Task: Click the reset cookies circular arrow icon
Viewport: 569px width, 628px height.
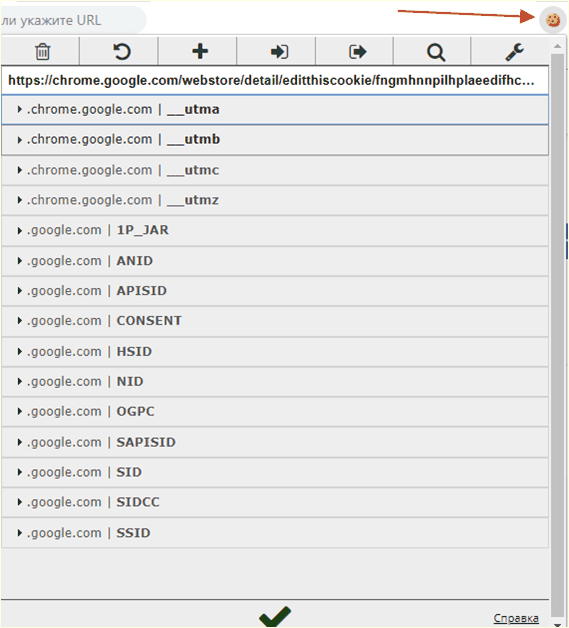Action: tap(121, 52)
